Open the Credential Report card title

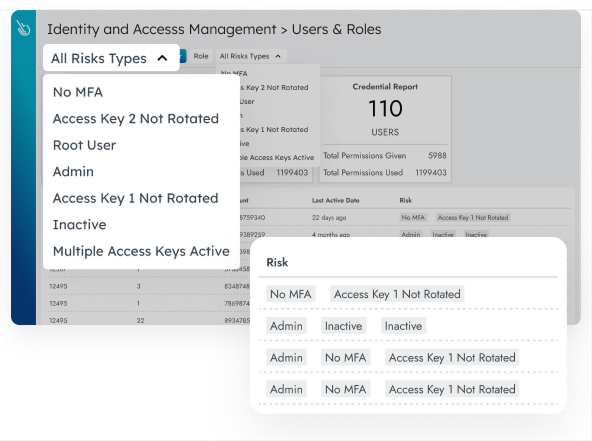pyautogui.click(x=385, y=86)
